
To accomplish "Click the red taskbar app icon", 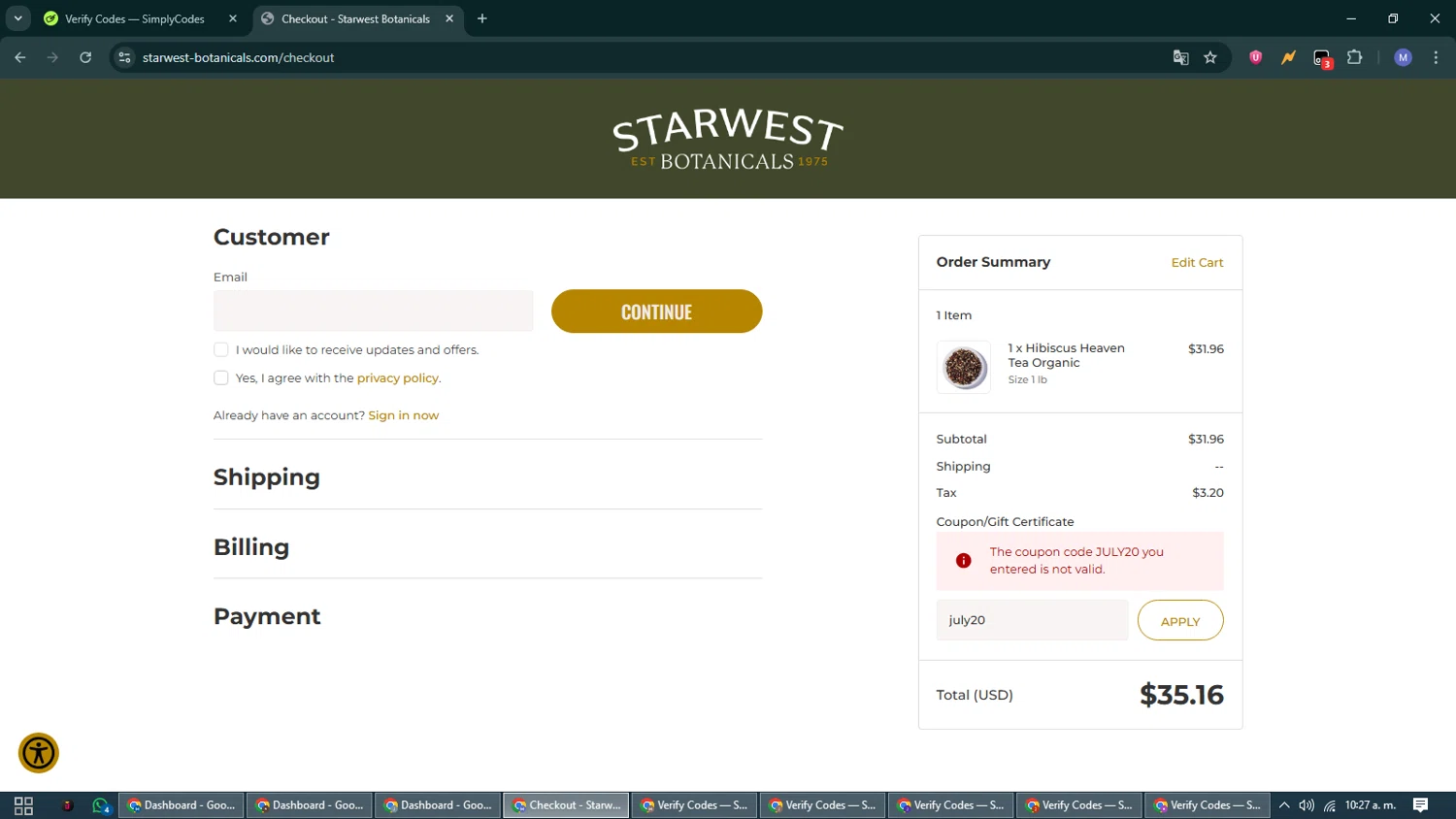I will [67, 805].
